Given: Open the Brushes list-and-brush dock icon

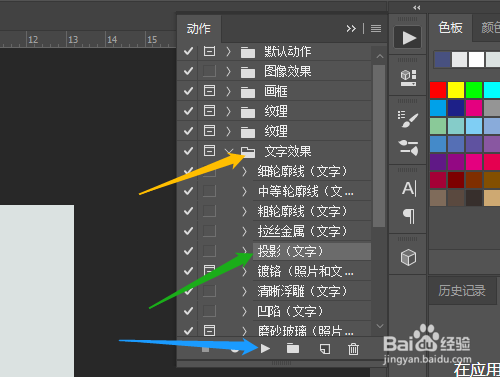Looking at the screenshot, I should (x=408, y=119).
